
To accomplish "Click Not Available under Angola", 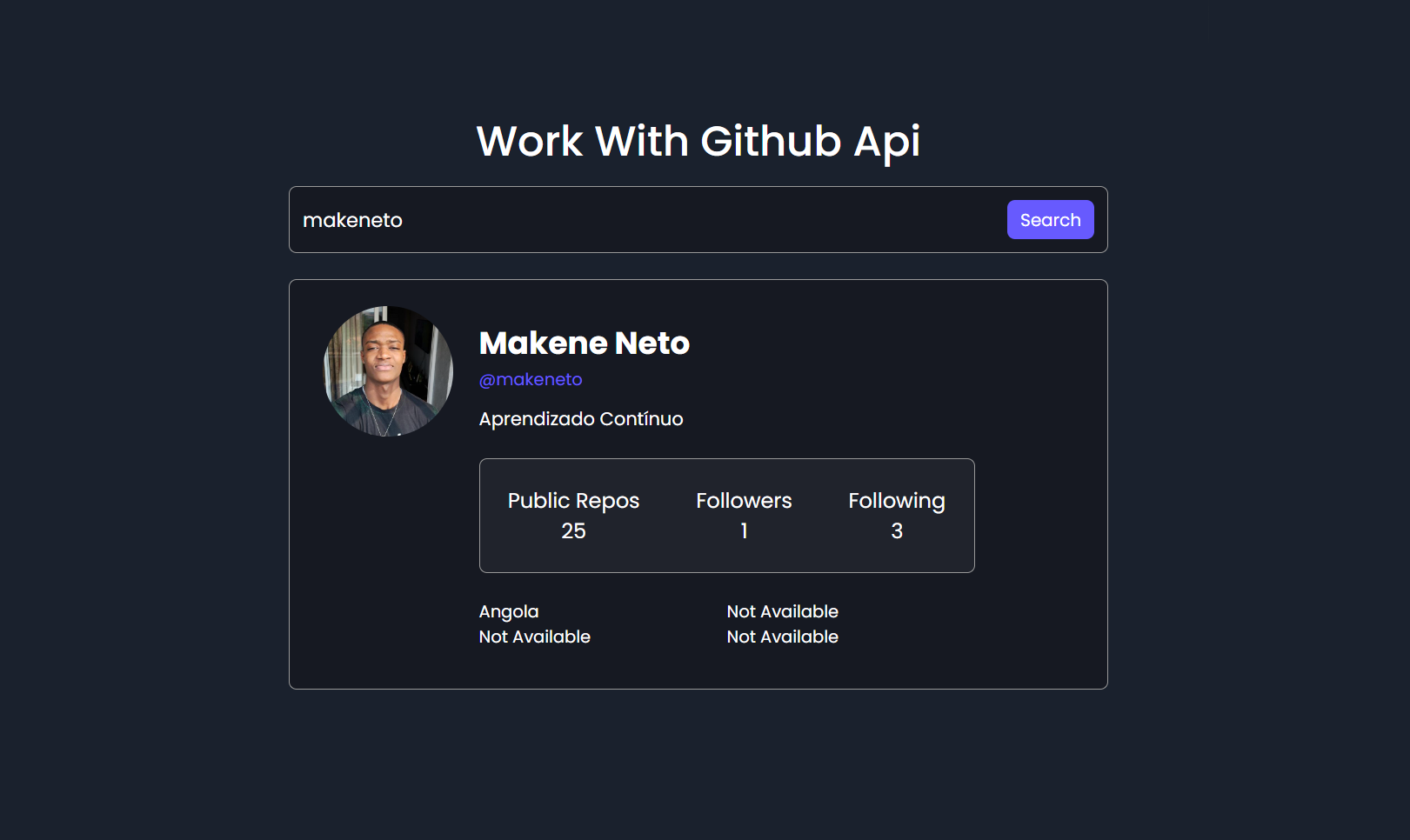I will (x=534, y=637).
